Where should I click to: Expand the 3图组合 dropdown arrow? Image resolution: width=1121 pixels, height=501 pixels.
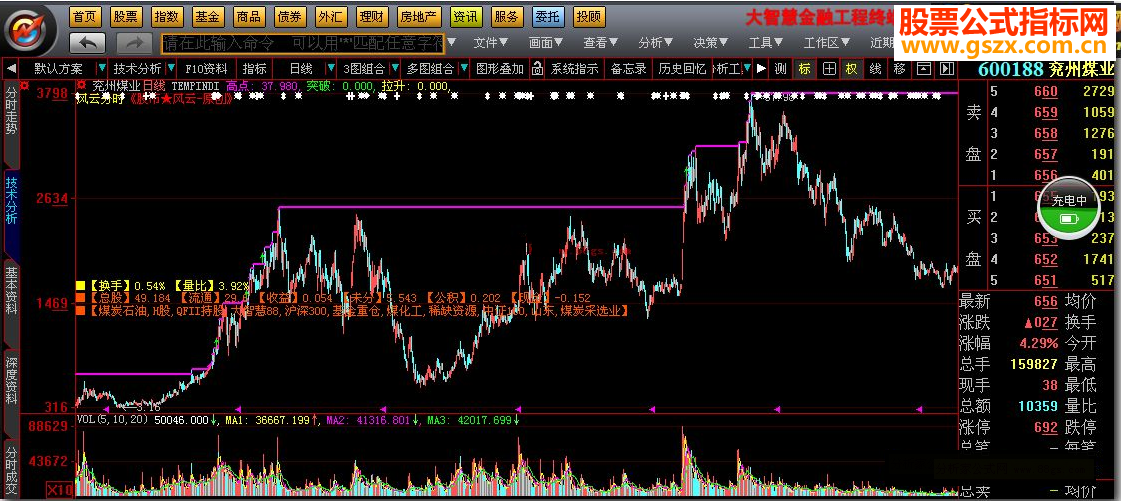394,69
